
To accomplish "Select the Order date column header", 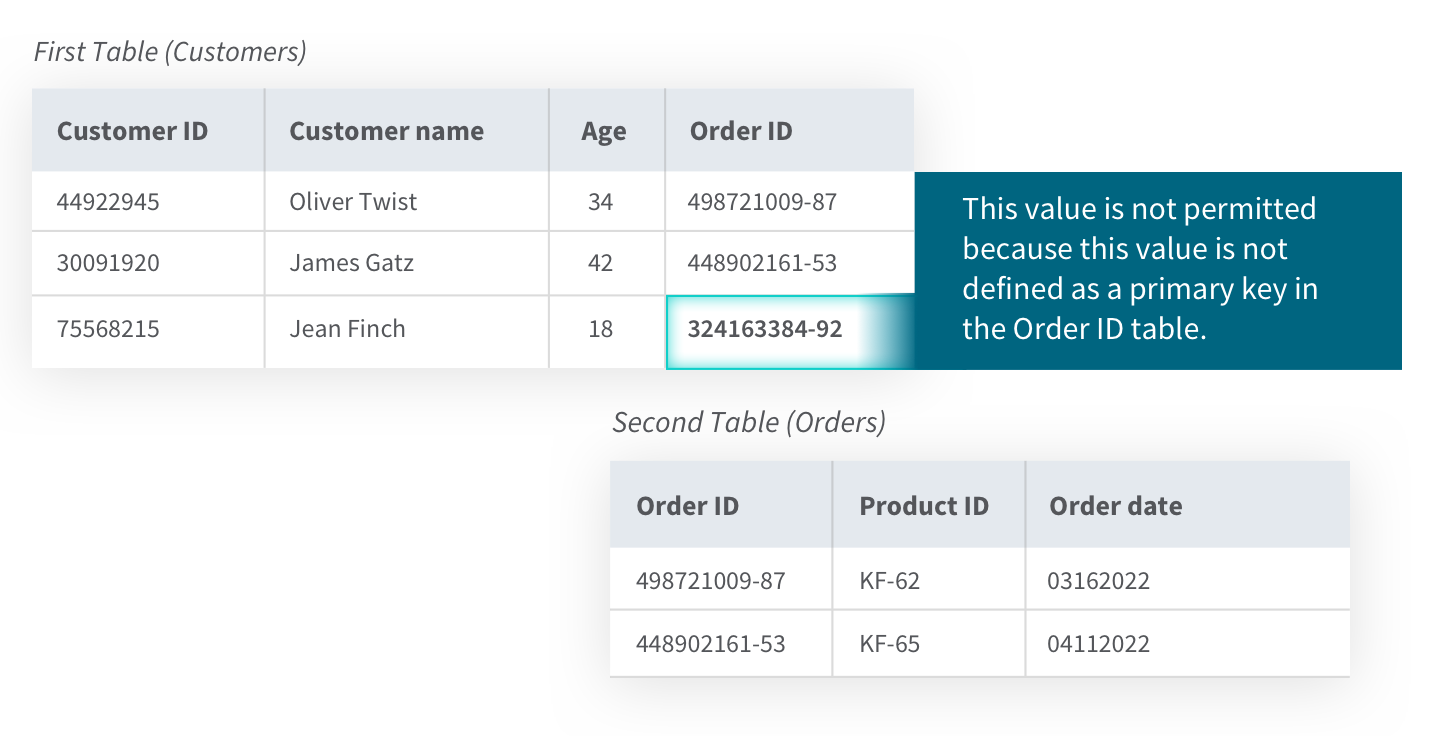I will point(1188,505).
